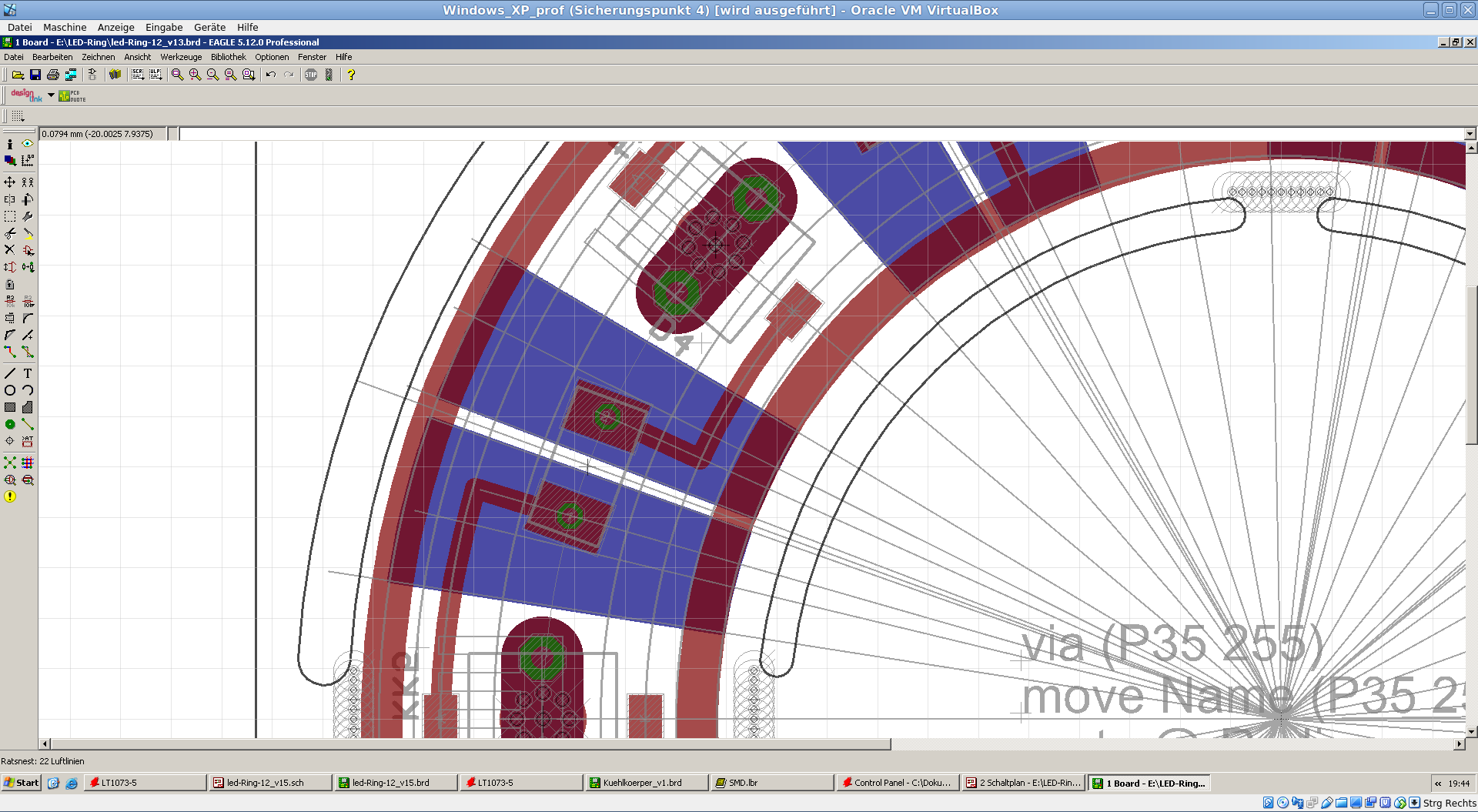
Task: Select the Polygon tool
Action: pyautogui.click(x=28, y=407)
